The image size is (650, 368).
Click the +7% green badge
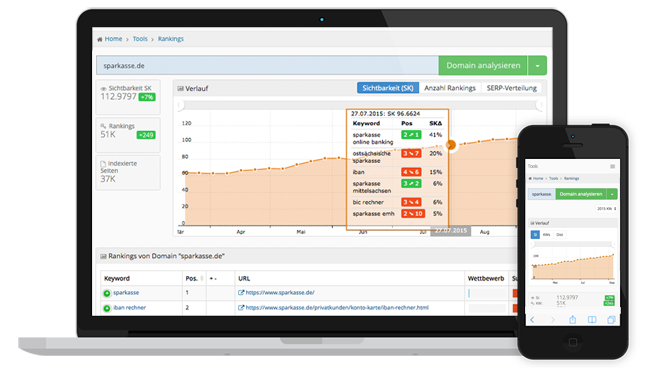[x=147, y=97]
